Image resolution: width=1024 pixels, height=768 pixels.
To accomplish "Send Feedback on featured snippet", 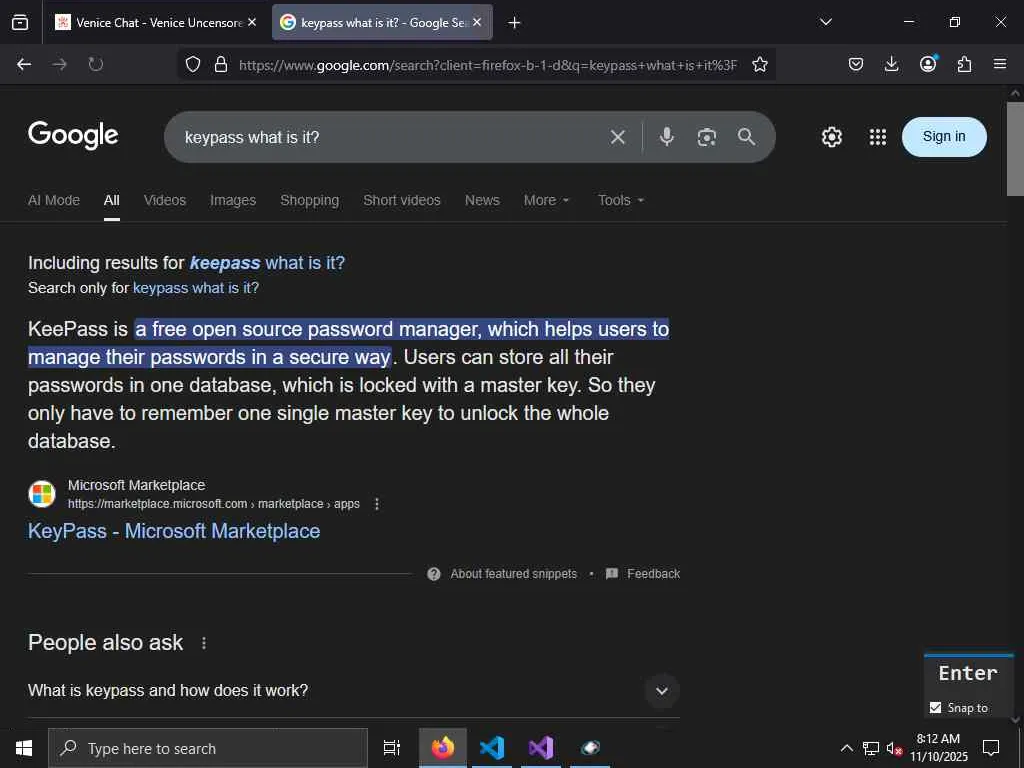I will click(643, 574).
